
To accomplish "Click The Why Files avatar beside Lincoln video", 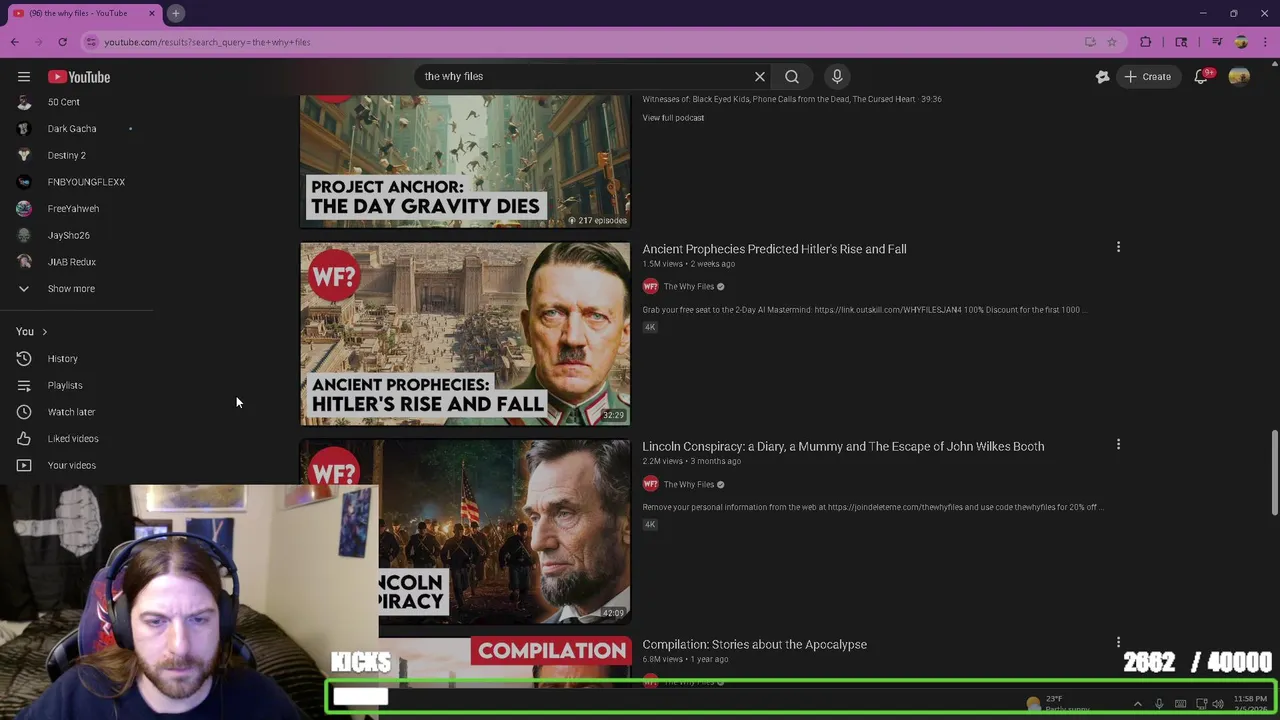I will [650, 485].
